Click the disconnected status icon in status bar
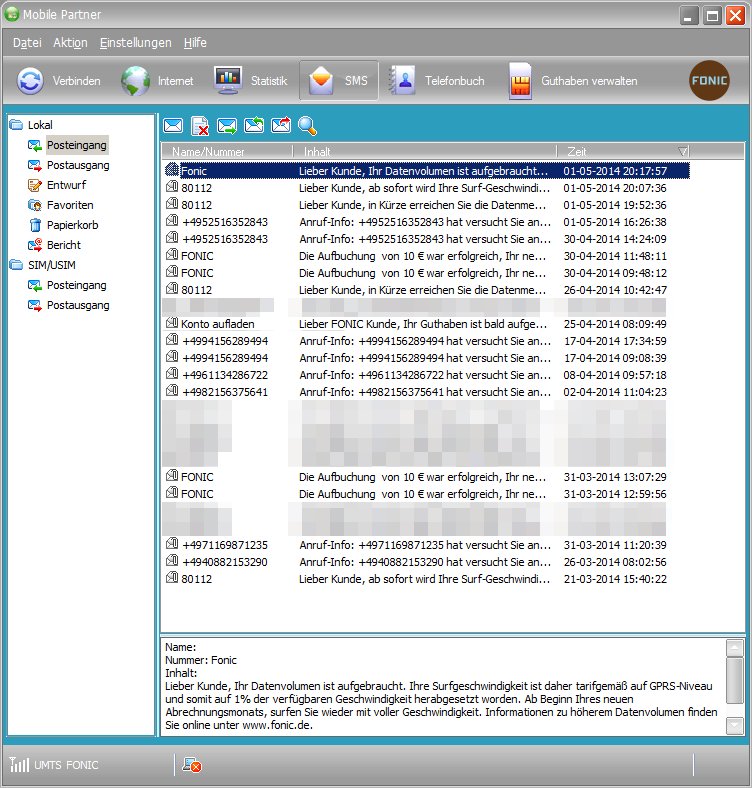Image resolution: width=752 pixels, height=788 pixels. click(x=192, y=765)
